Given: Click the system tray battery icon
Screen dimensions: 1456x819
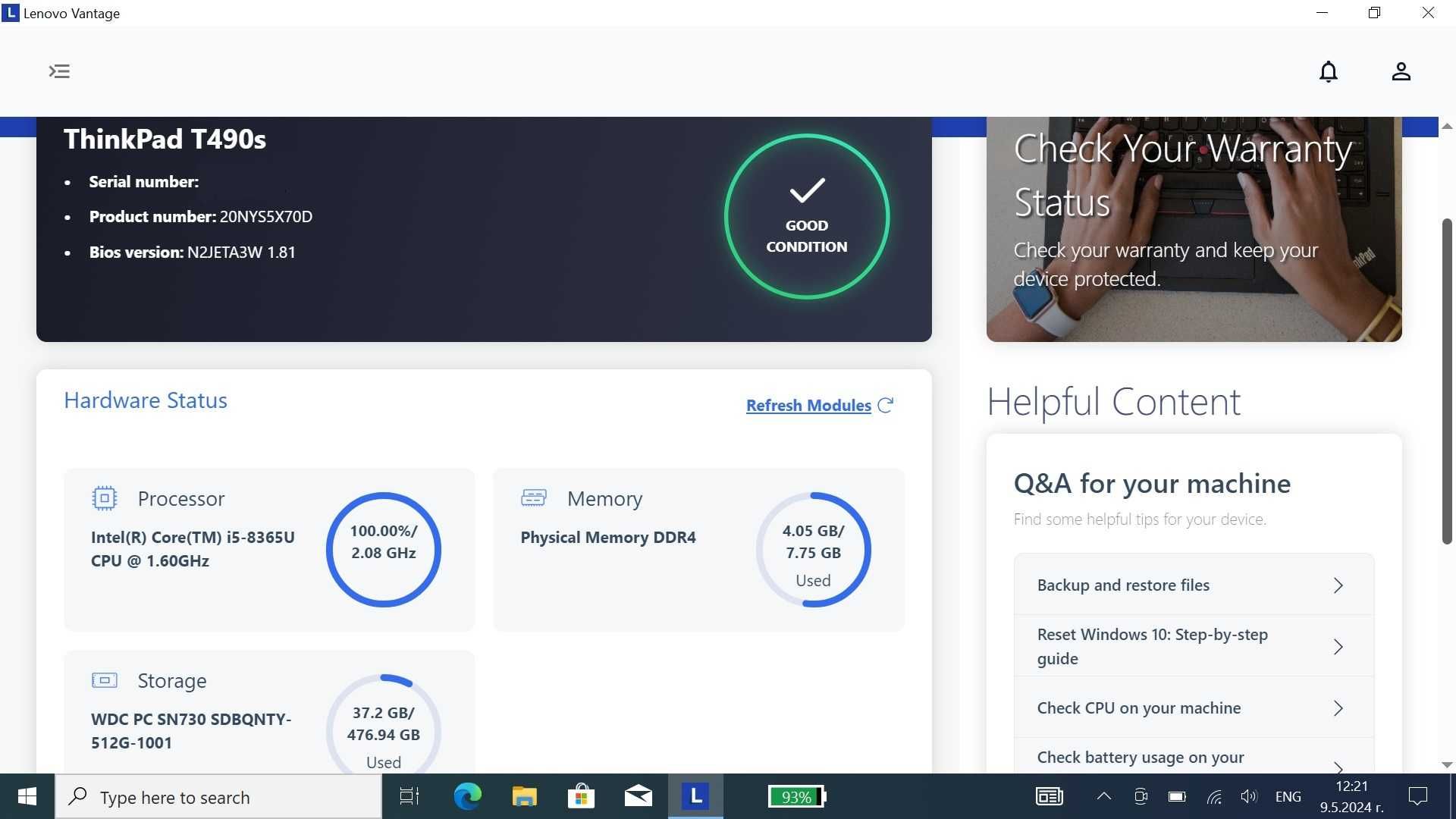Looking at the screenshot, I should (x=1177, y=796).
